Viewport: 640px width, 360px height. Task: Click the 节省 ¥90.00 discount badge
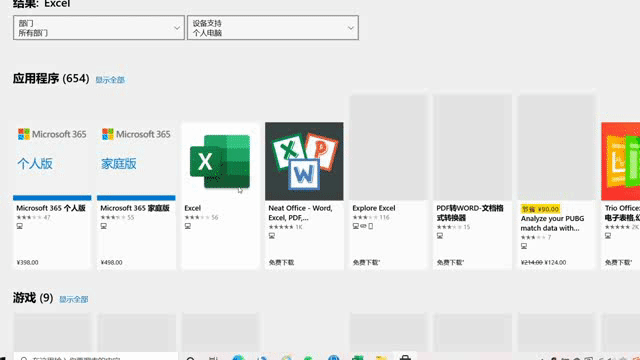point(540,209)
